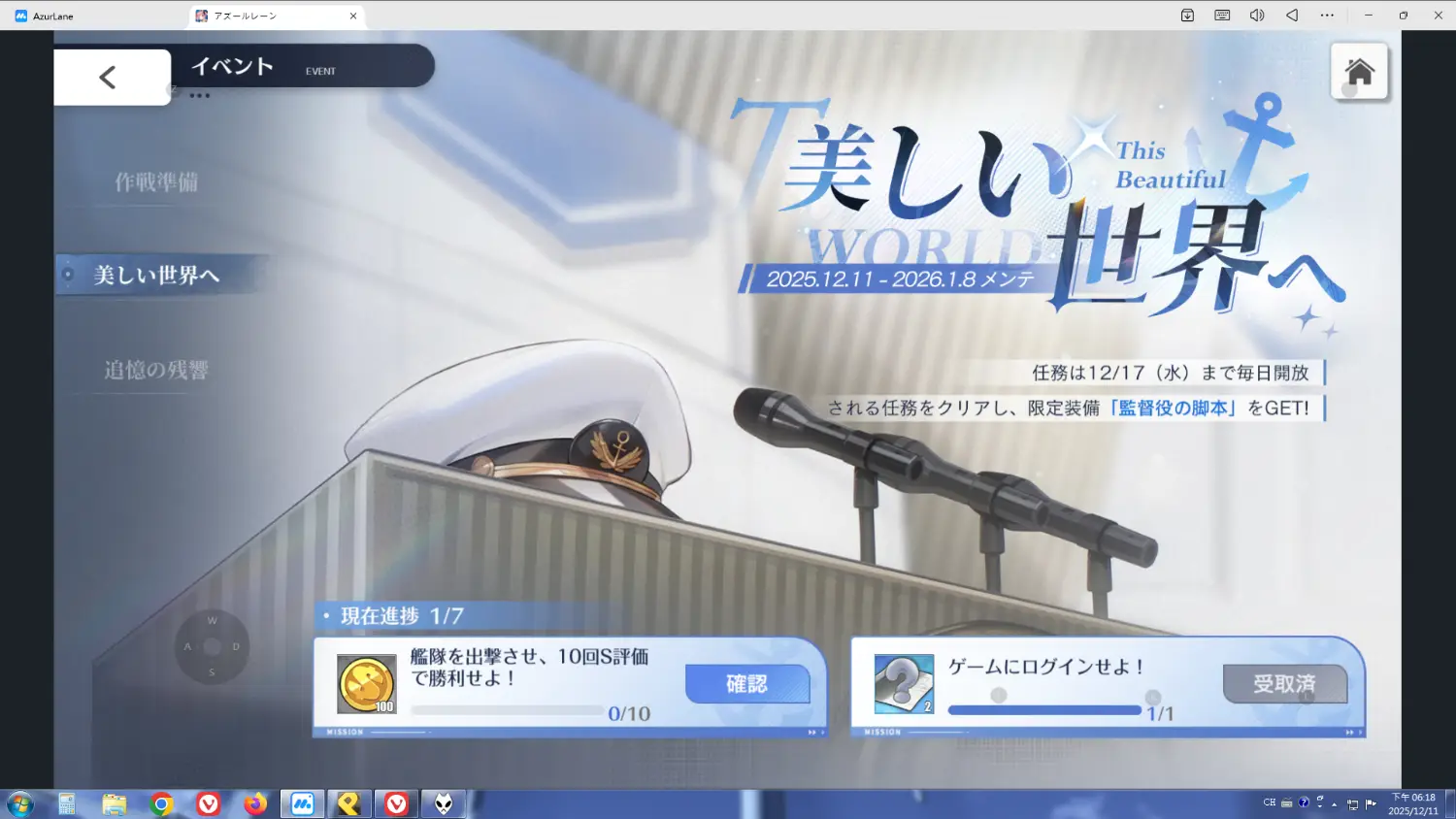The height and width of the screenshot is (819, 1456).
Task: Close the アズールレーン emulator tab
Action: click(x=353, y=16)
